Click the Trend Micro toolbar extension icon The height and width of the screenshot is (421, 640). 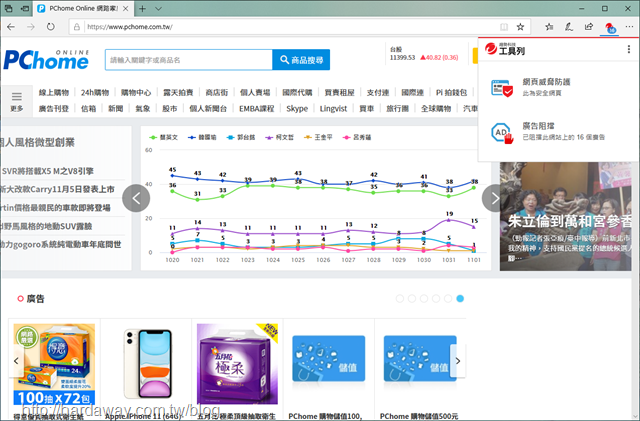[610, 28]
